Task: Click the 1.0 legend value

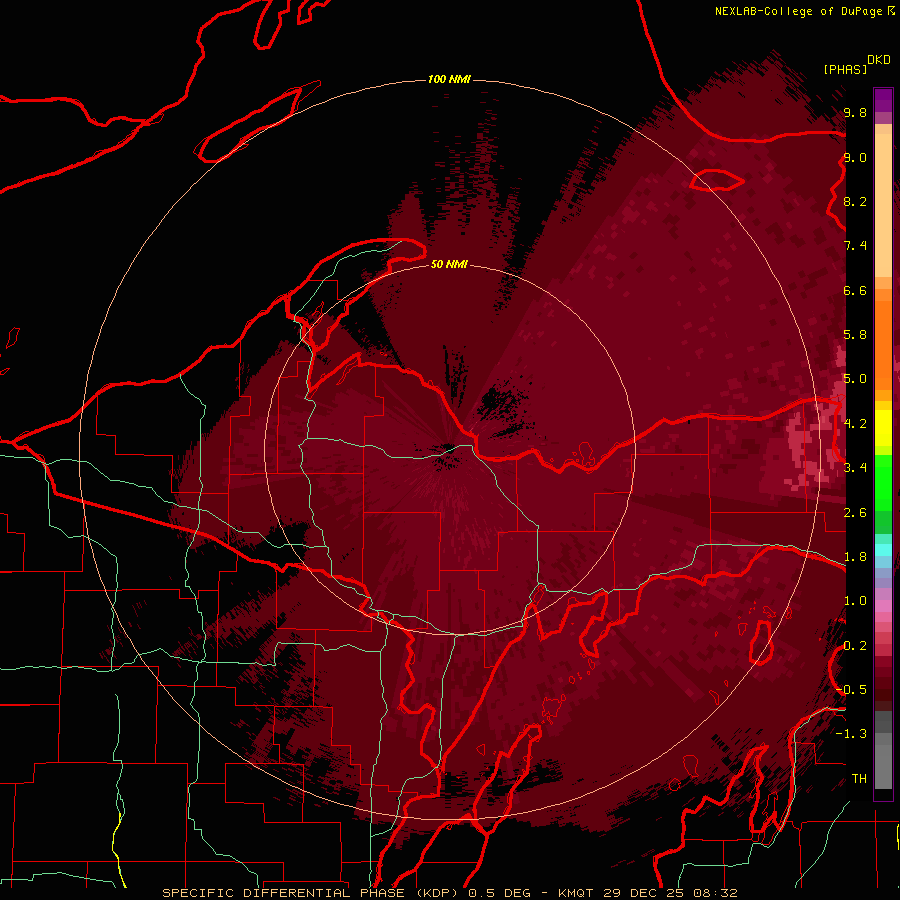Action: tap(855, 600)
